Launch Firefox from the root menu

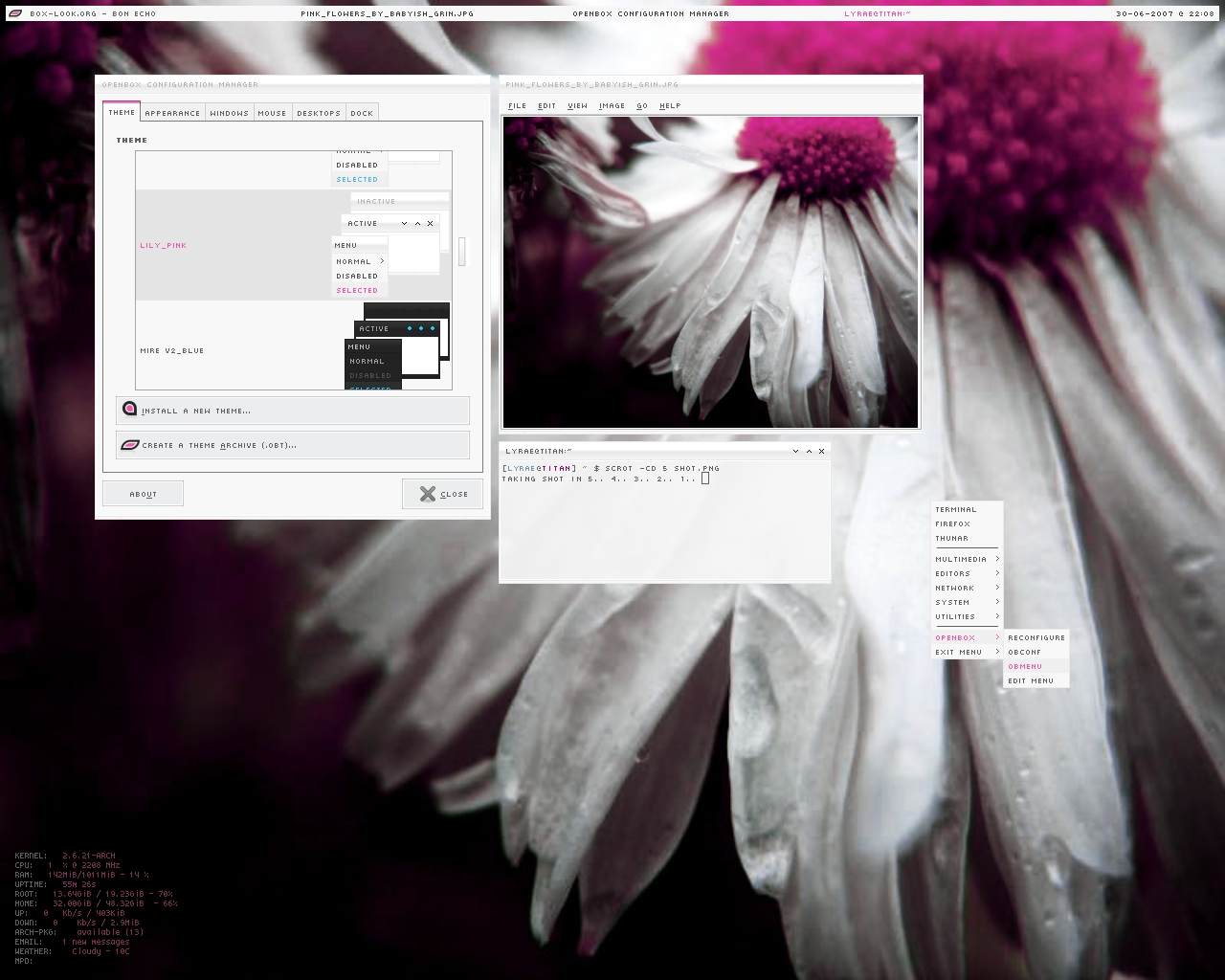pyautogui.click(x=967, y=524)
